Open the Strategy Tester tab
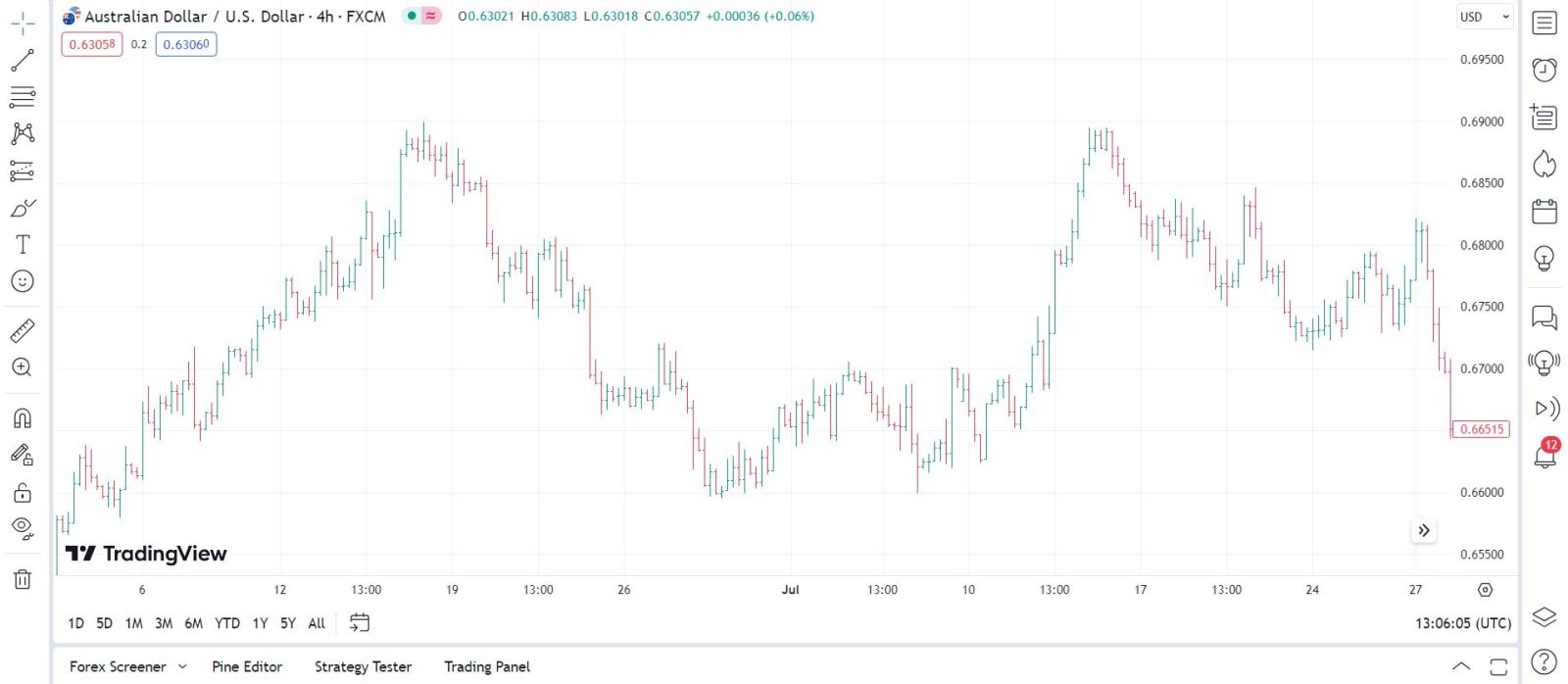Image resolution: width=1568 pixels, height=684 pixels. (x=363, y=666)
